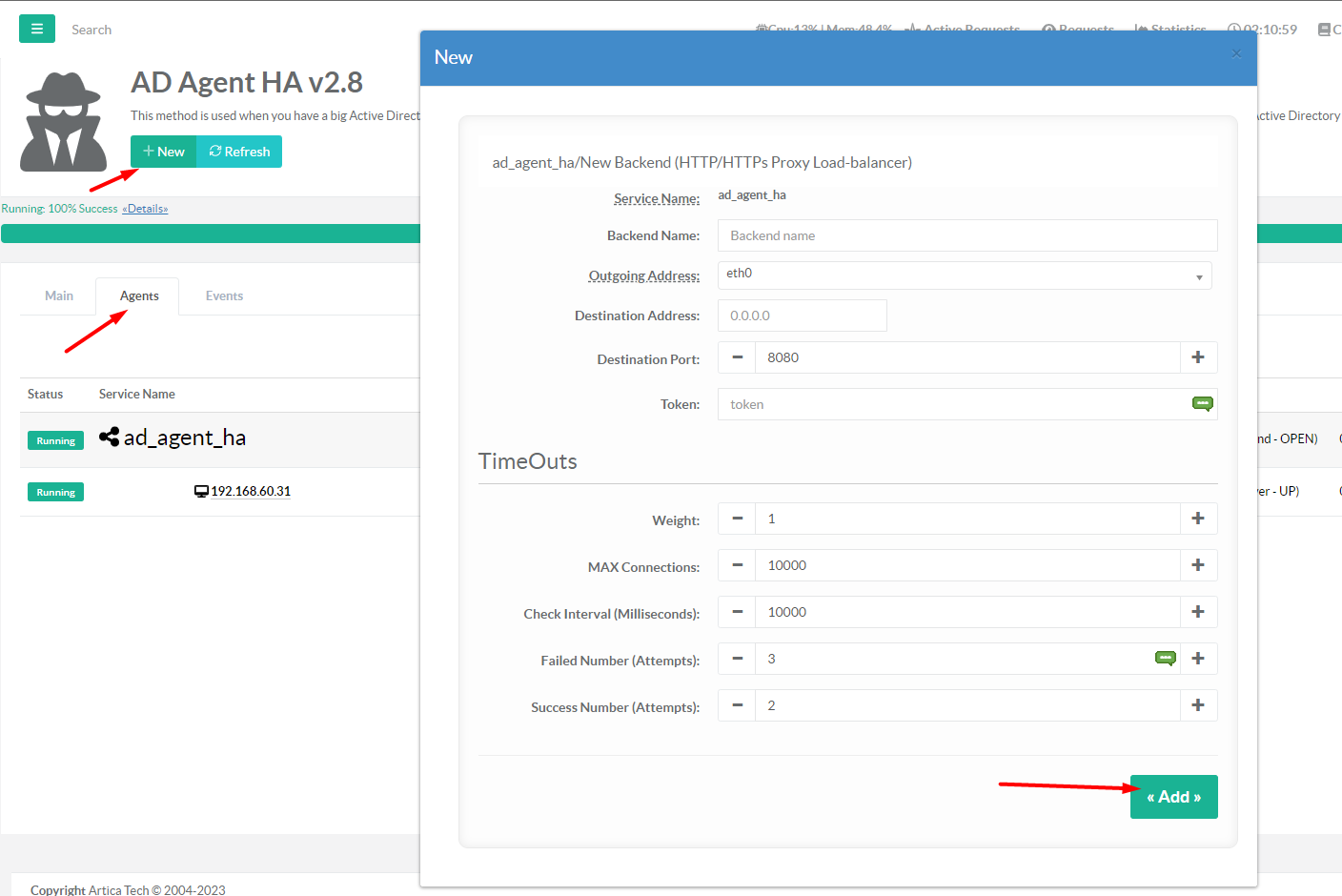1342x896 pixels.
Task: Increment the Weight value
Action: (1198, 519)
